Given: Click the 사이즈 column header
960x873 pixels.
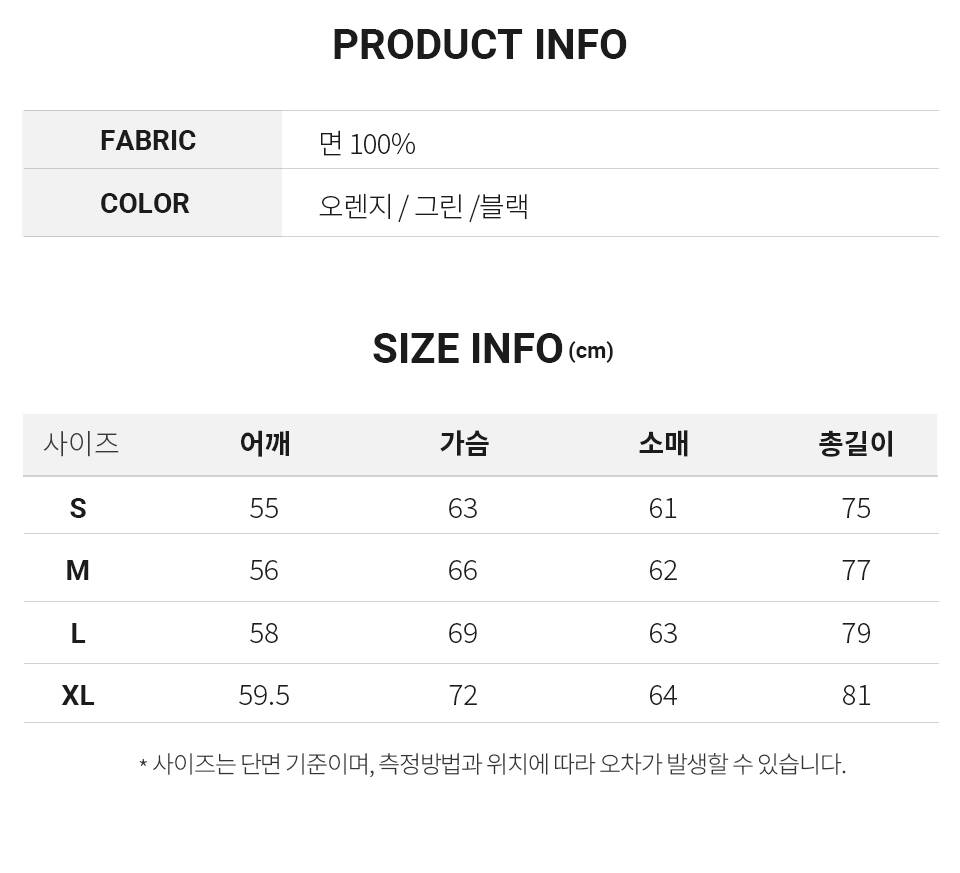Looking at the screenshot, I should point(81,443).
